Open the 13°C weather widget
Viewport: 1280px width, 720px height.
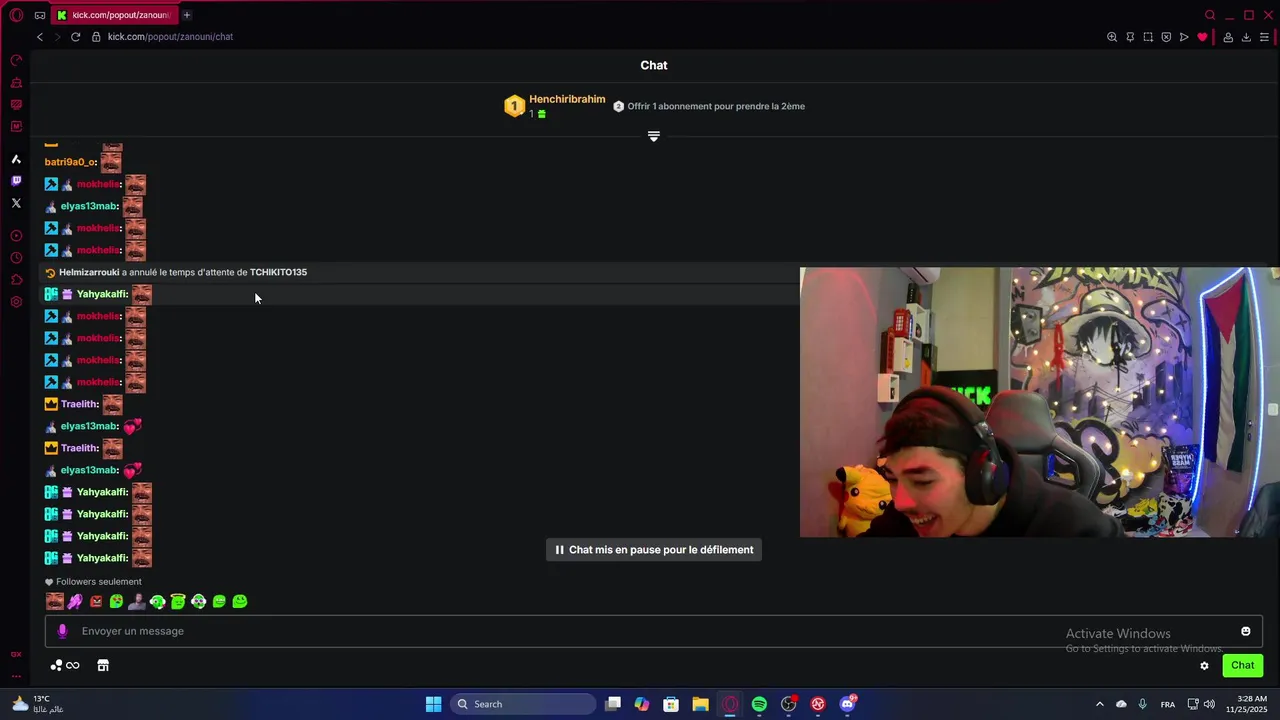[x=40, y=704]
